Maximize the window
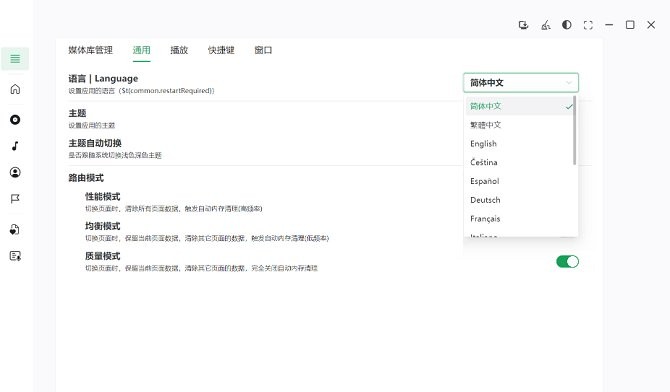 (x=630, y=25)
